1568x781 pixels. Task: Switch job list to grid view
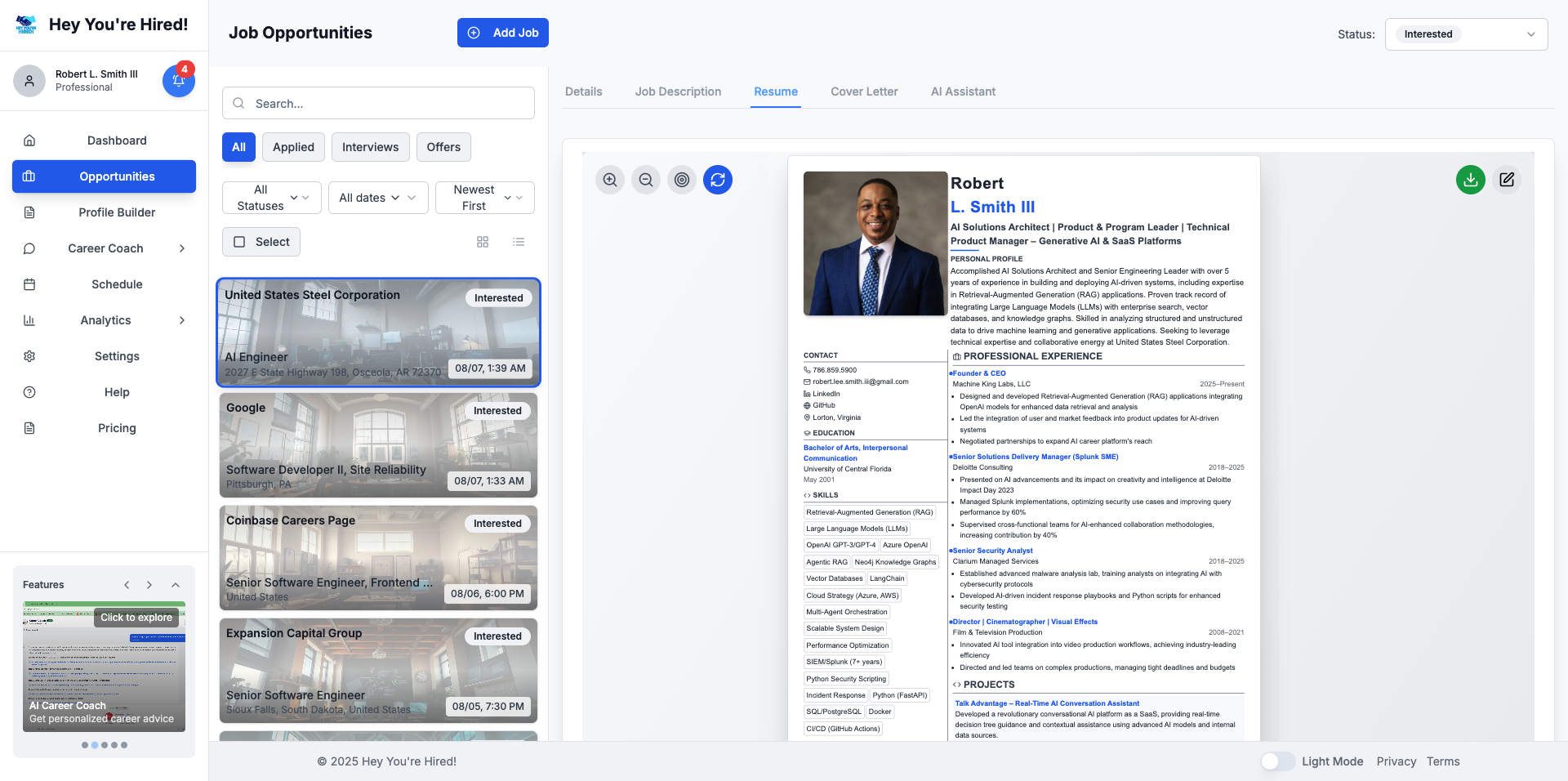(x=483, y=242)
